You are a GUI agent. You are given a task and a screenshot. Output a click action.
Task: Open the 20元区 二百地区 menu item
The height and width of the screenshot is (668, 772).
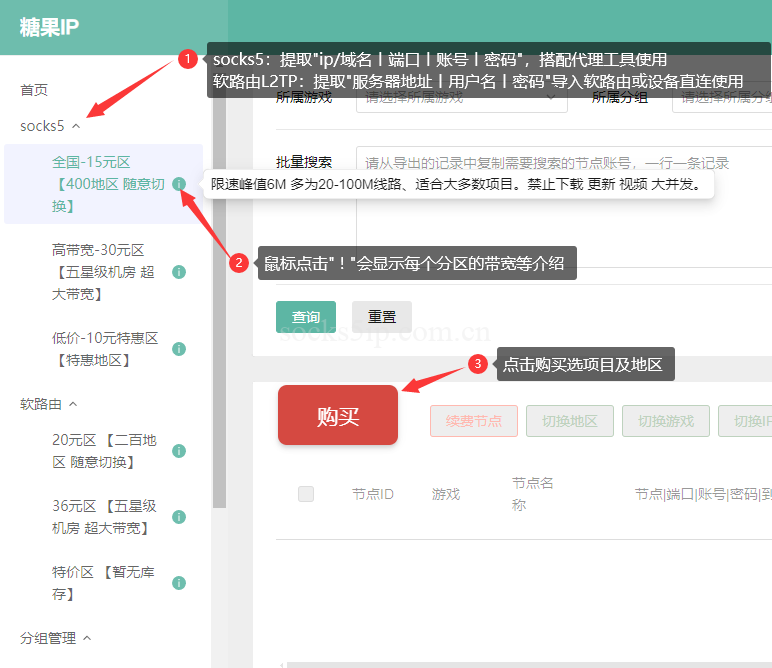[104, 451]
